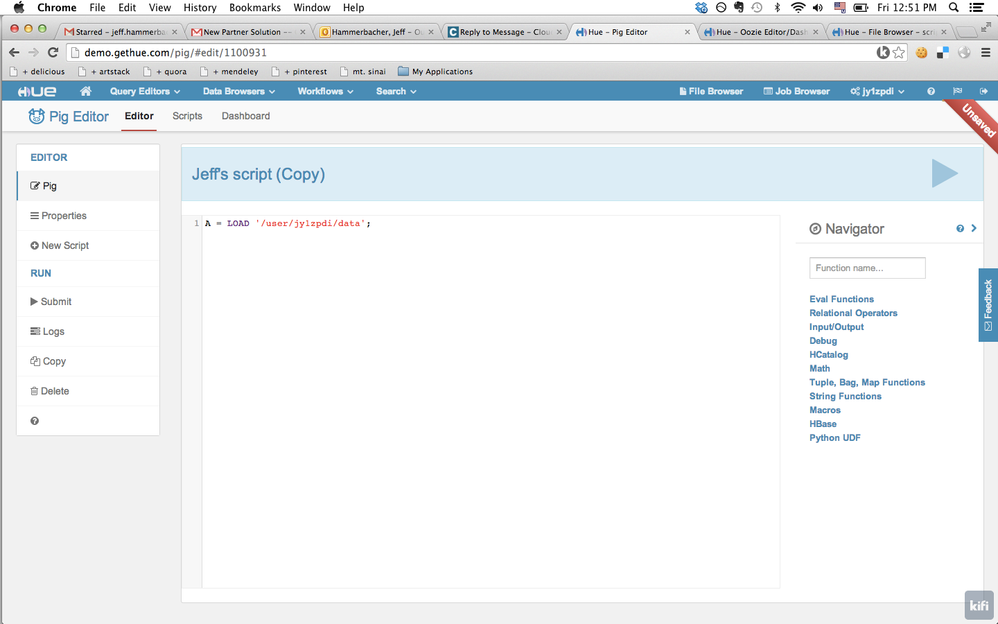This screenshot has width=998, height=624.
Task: Click the Hue logo in the navbar
Action: click(37, 92)
